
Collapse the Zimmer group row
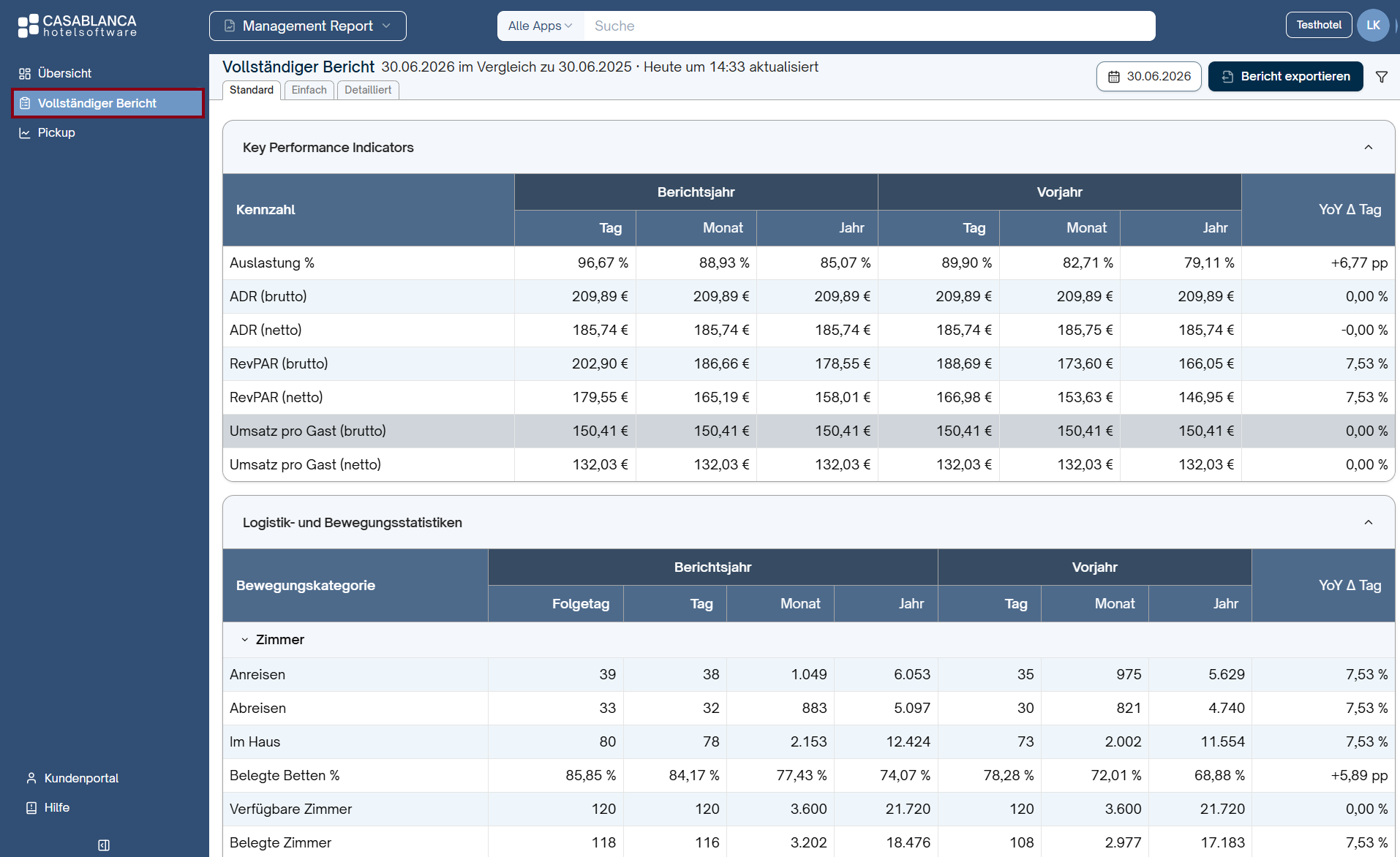click(245, 640)
